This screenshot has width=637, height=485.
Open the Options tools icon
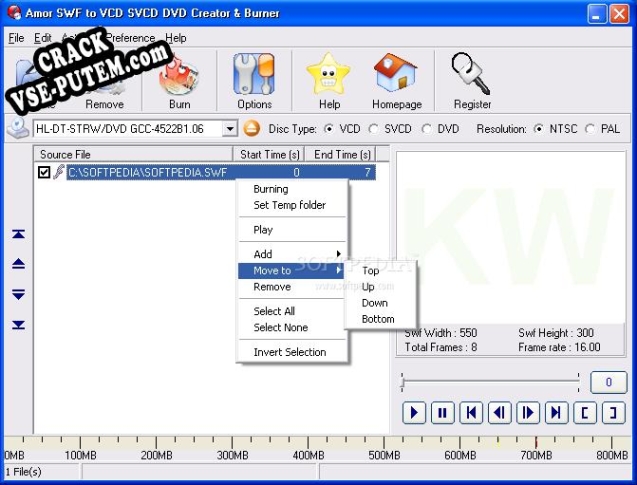pos(254,74)
